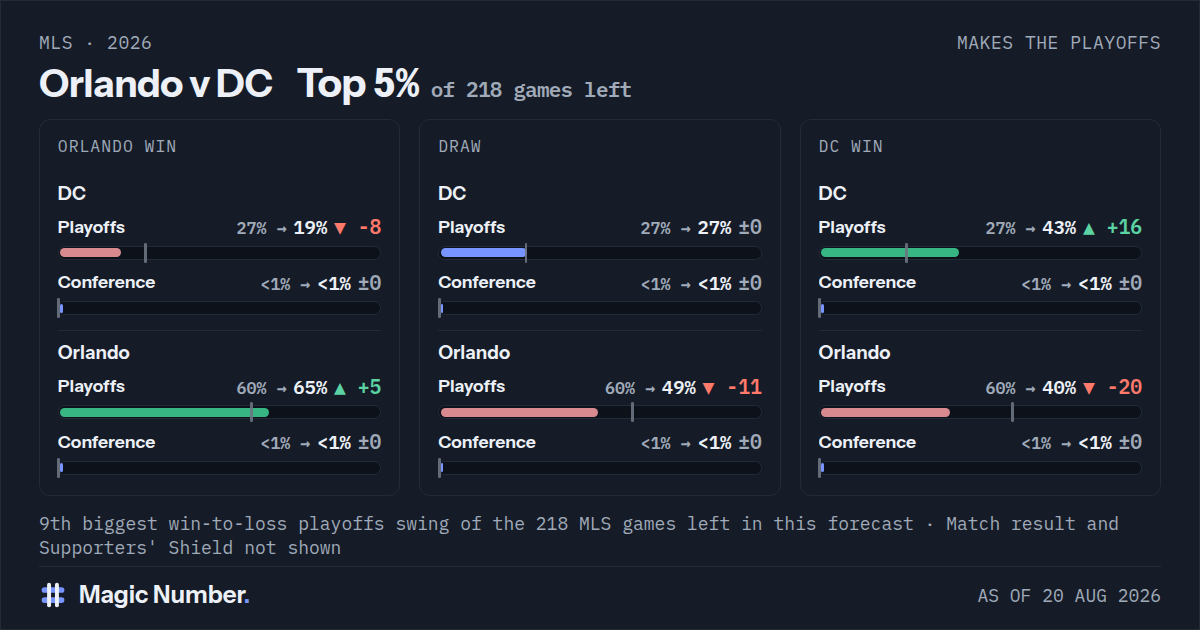Screen dimensions: 1200x630
Task: Click green Orlando playoffs bar in Orlando Win
Action: coord(164,412)
